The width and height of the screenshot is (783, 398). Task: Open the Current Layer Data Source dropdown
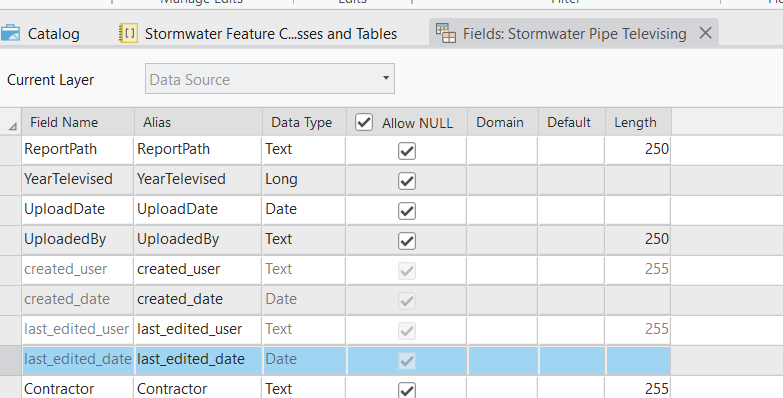coord(270,78)
